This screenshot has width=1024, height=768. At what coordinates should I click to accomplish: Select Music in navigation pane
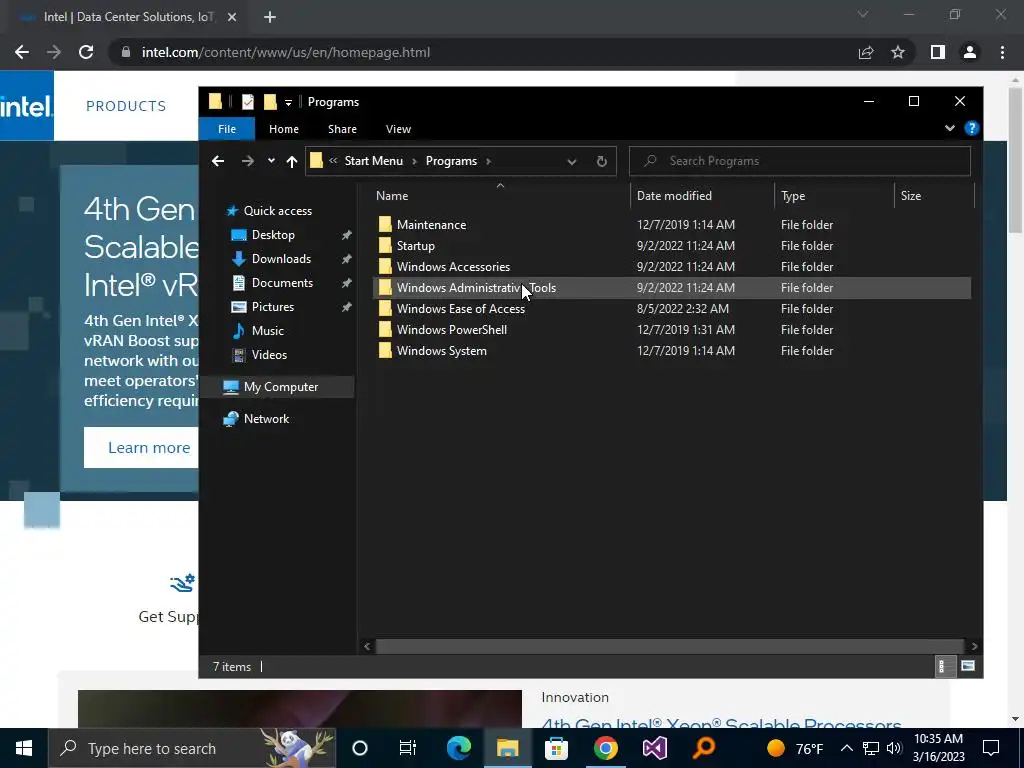267,331
